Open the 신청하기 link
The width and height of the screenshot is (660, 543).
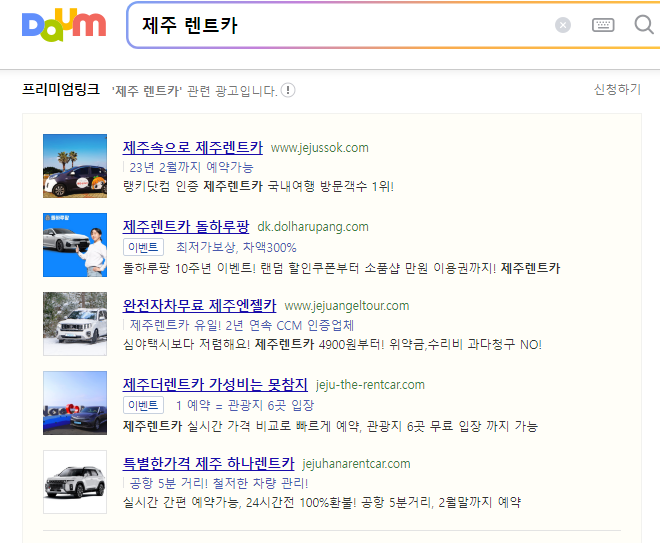pyautogui.click(x=617, y=89)
